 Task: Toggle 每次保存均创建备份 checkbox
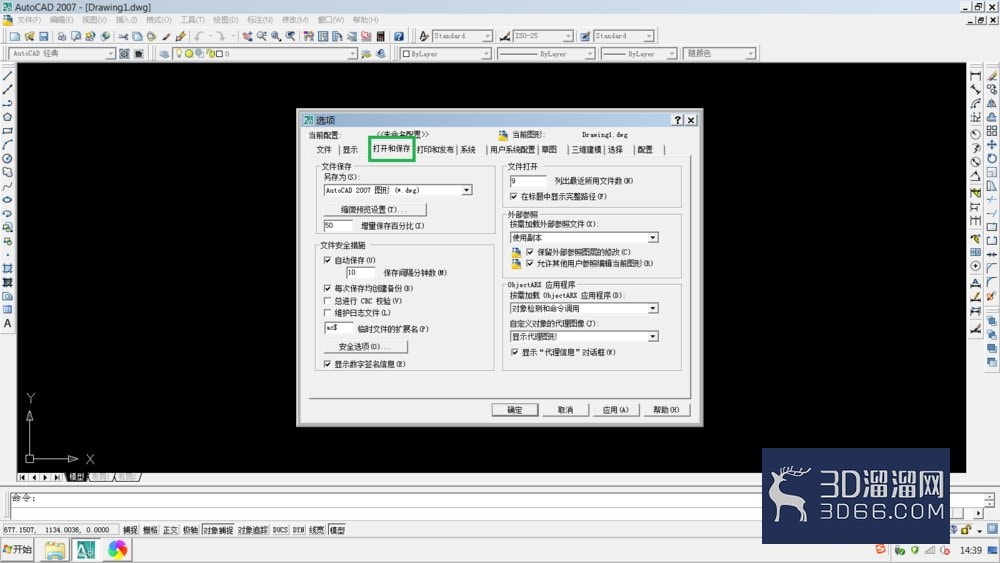[x=327, y=288]
